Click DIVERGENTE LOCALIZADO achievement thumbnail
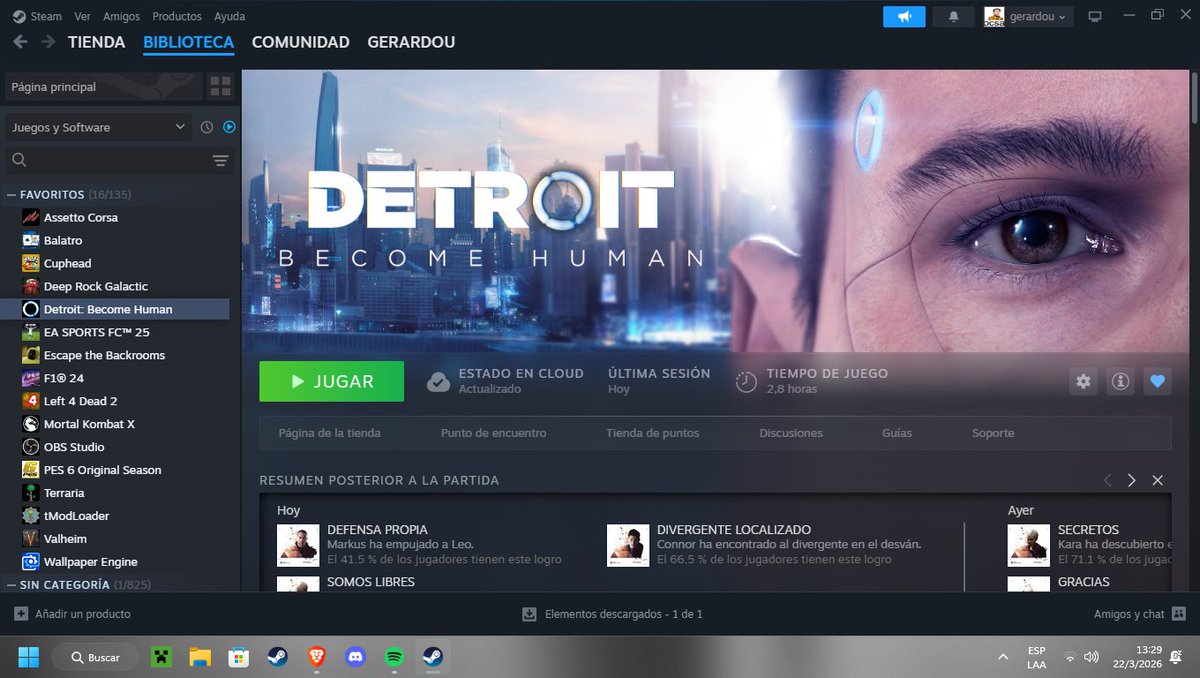The image size is (1200, 678). pyautogui.click(x=628, y=545)
